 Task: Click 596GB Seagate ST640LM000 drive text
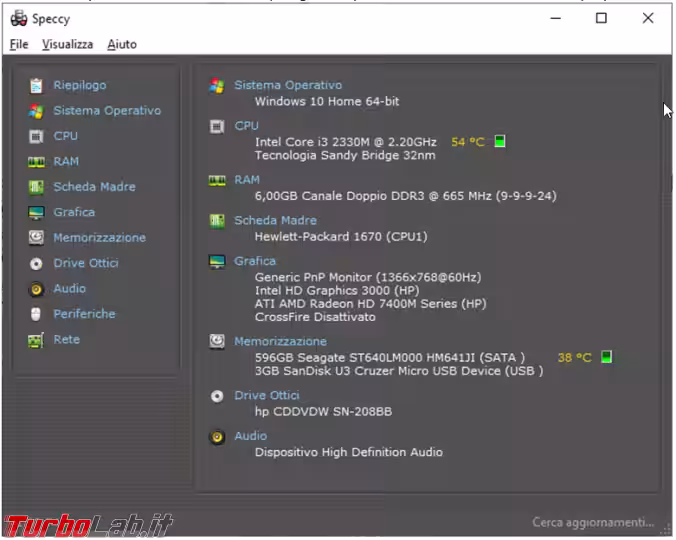(x=390, y=357)
